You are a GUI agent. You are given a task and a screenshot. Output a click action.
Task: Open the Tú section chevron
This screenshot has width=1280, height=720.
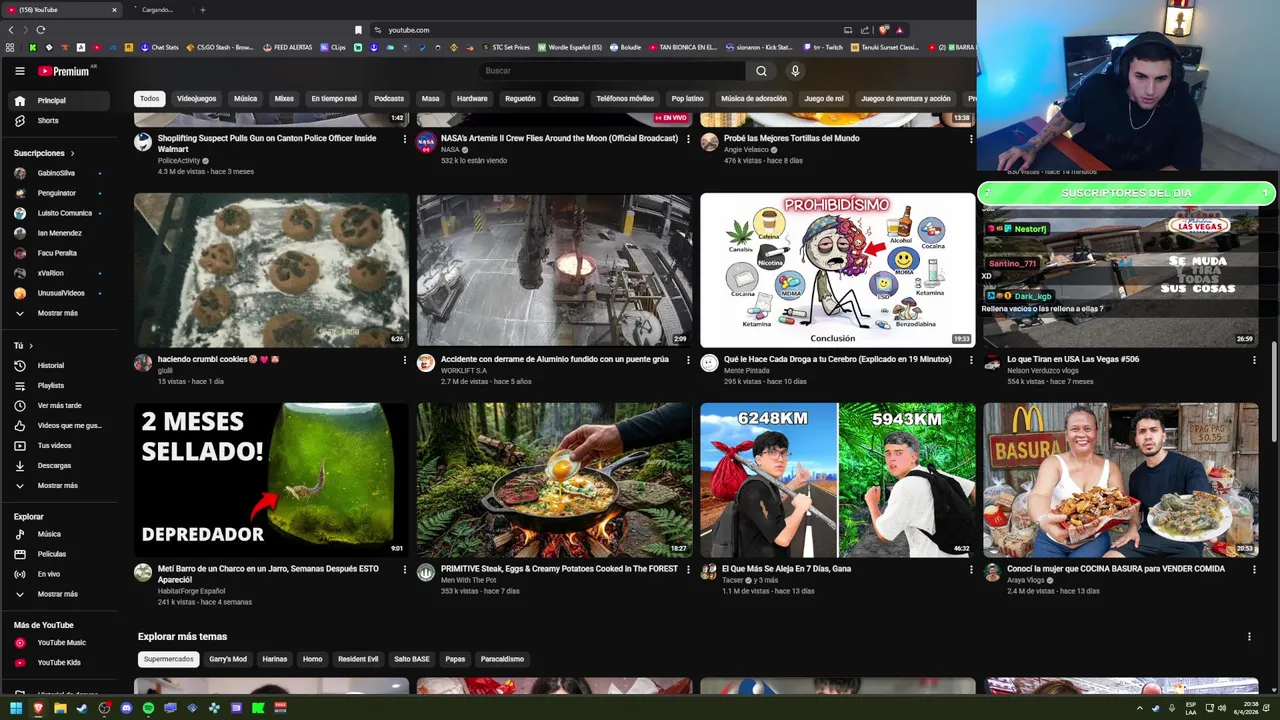pyautogui.click(x=31, y=346)
